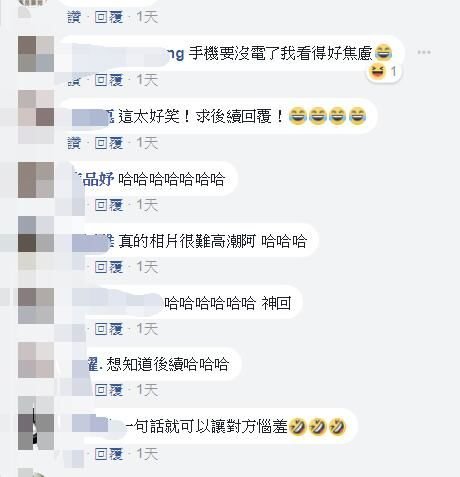Reply to the 這太好笑！求後續回覆 comment

[109, 143]
